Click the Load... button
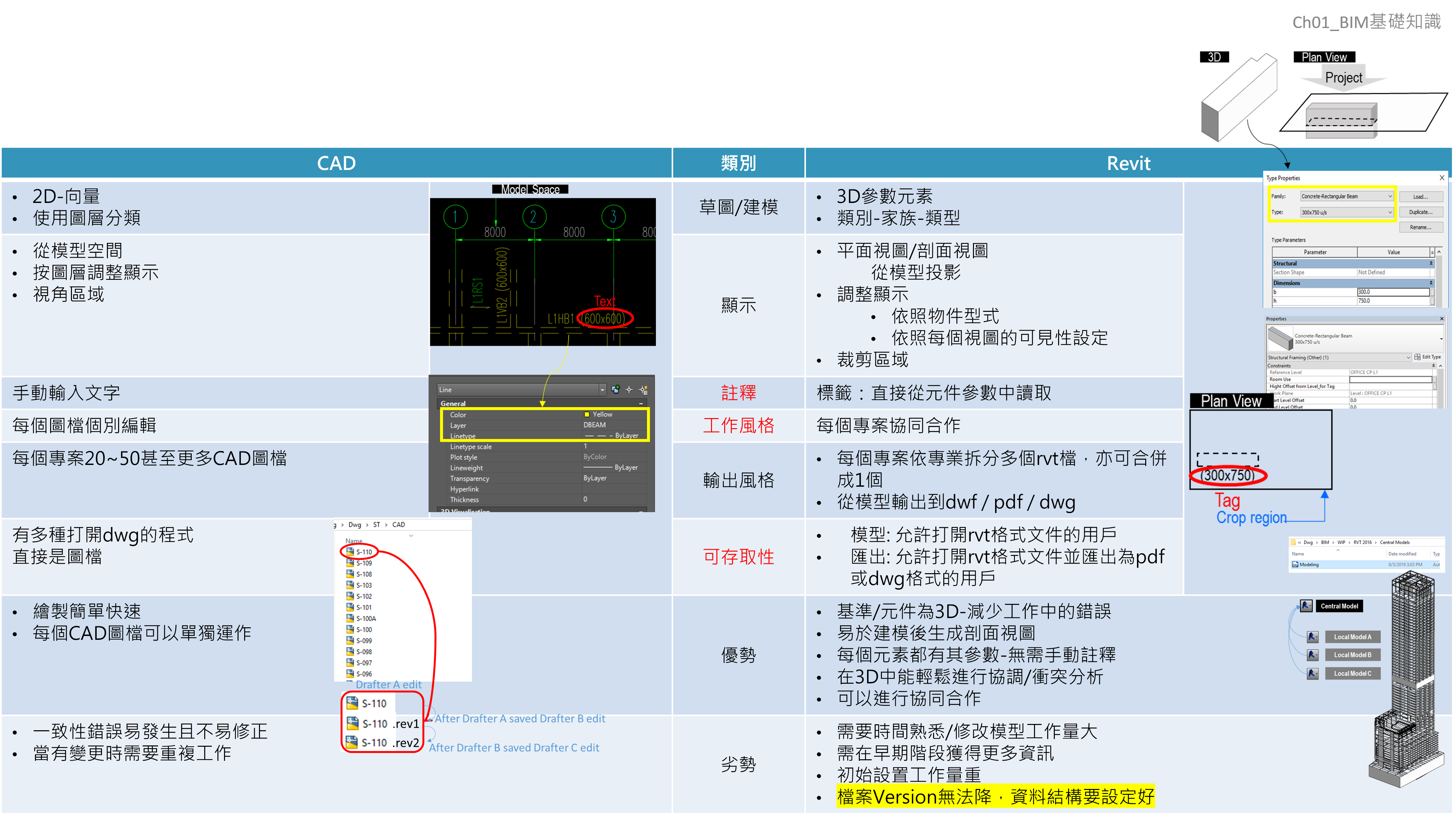 (1421, 197)
